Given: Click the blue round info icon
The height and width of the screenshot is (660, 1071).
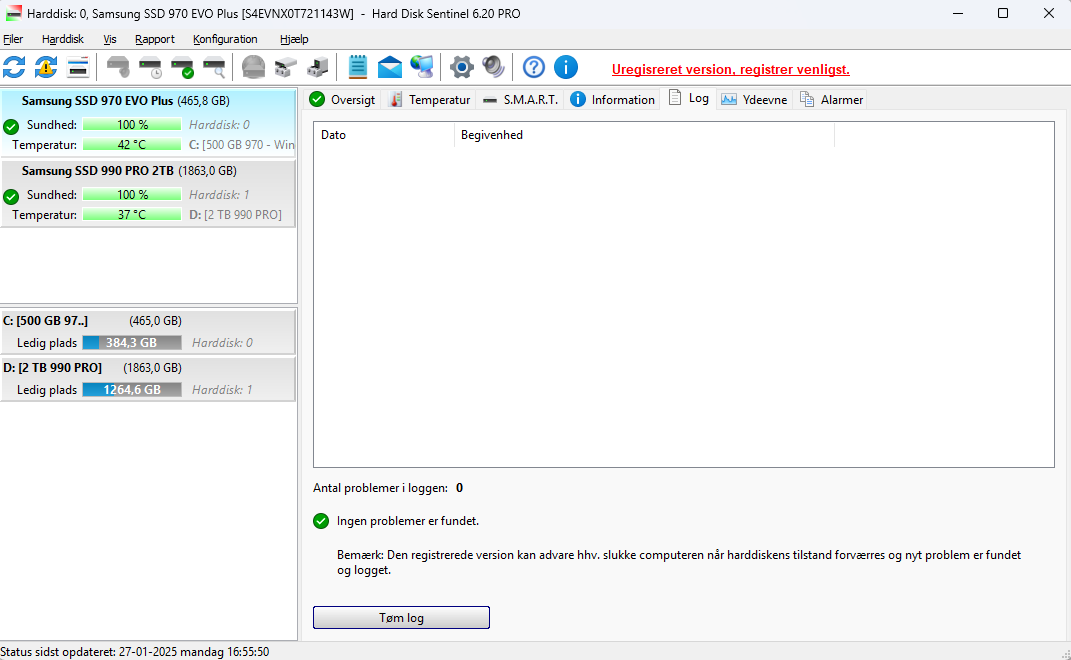Looking at the screenshot, I should point(566,68).
